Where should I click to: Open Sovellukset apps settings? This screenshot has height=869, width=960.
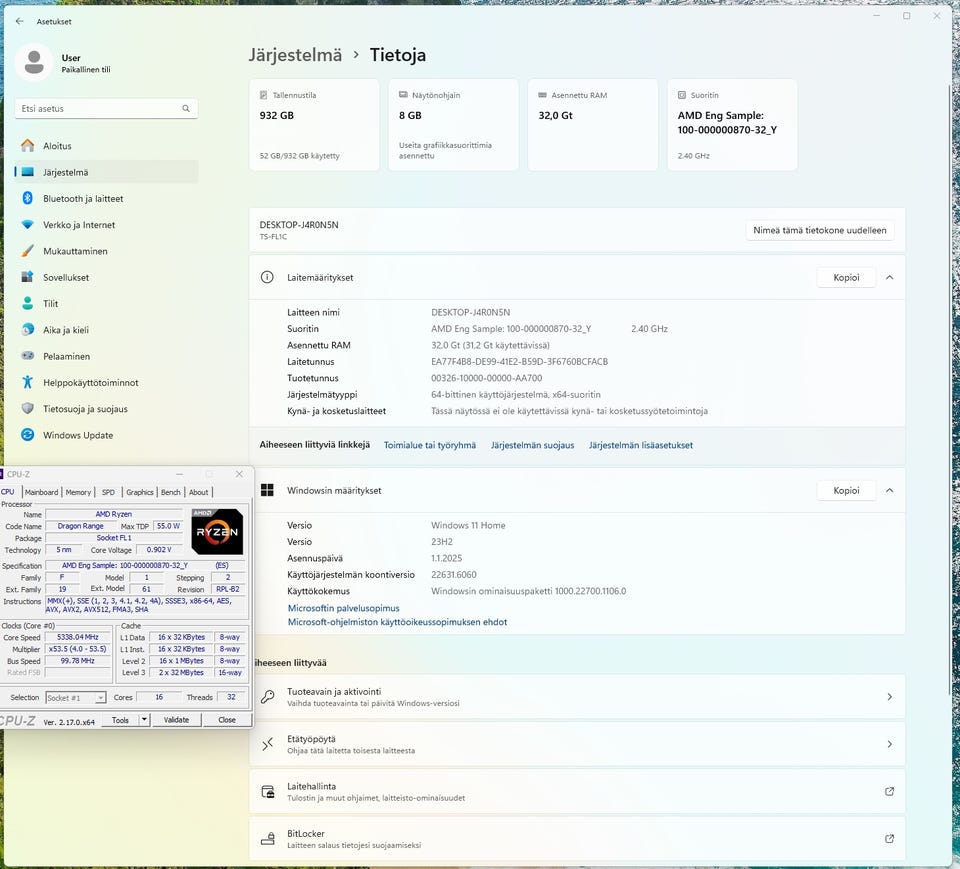click(106, 277)
